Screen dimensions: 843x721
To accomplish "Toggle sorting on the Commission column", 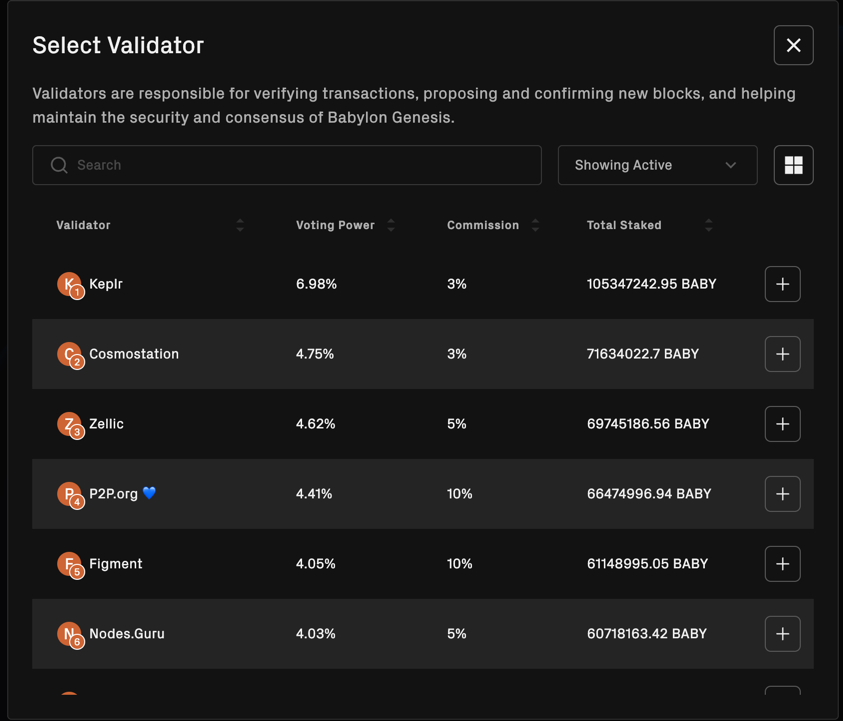I will 536,225.
